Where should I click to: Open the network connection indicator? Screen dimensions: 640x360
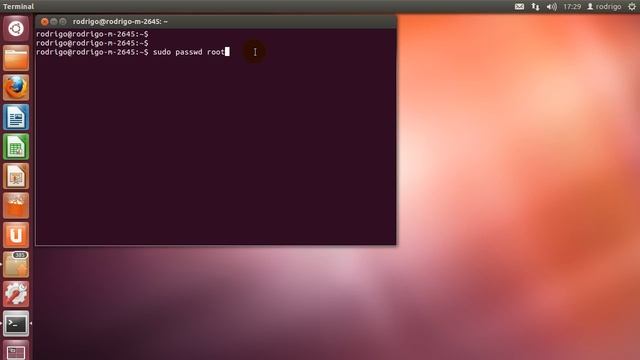tap(535, 7)
